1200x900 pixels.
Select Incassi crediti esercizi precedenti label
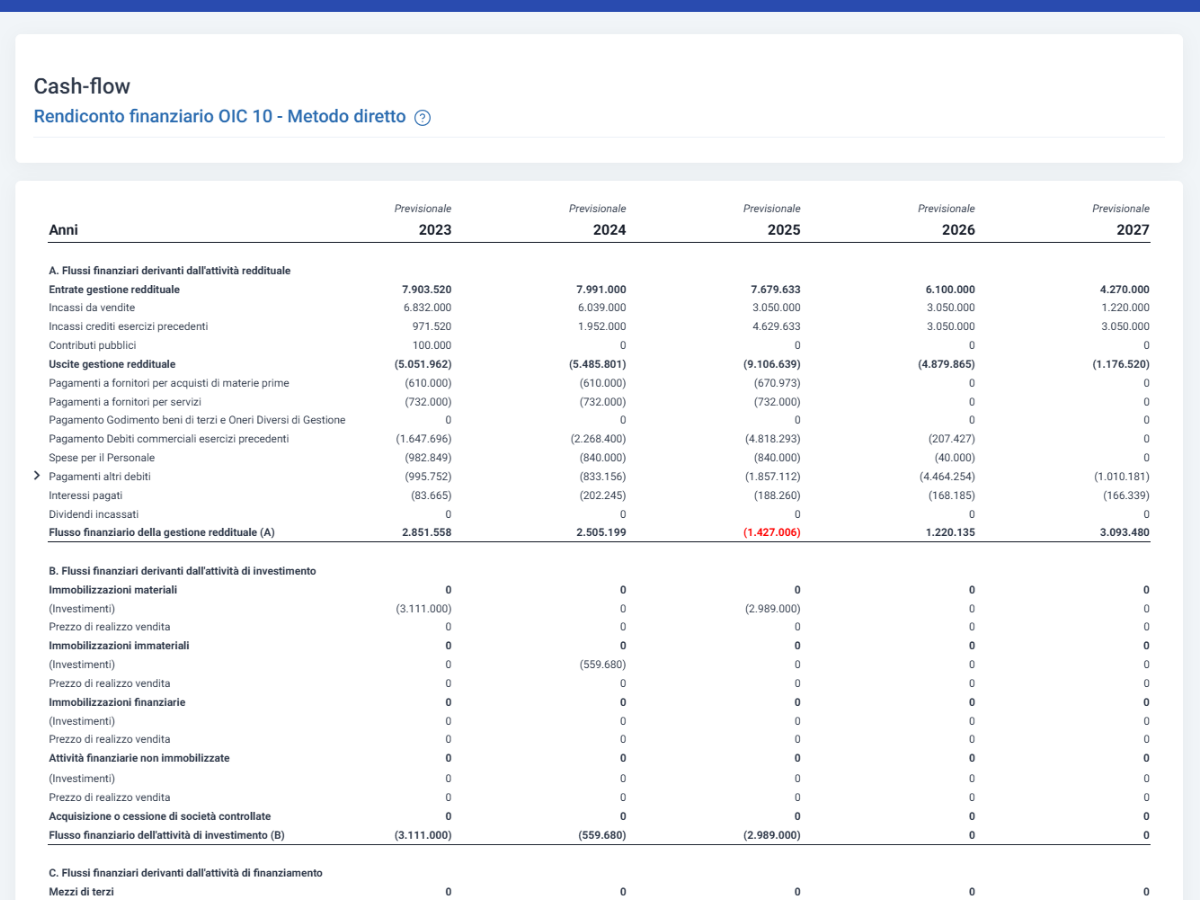[x=128, y=326]
